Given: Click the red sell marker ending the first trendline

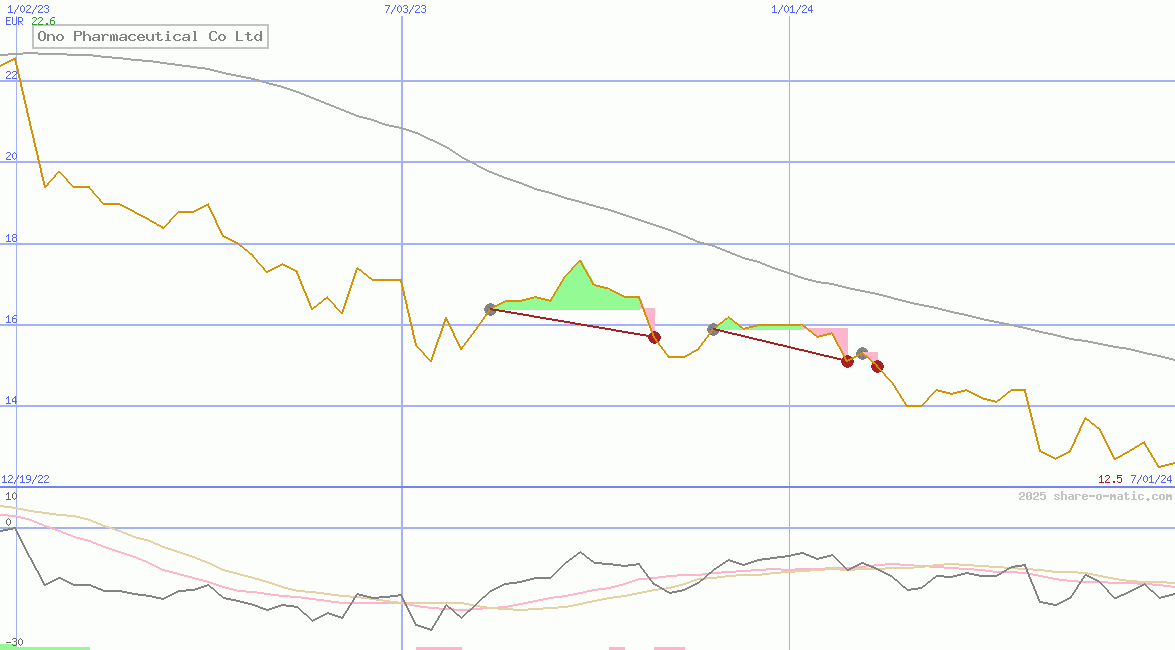Looking at the screenshot, I should (655, 338).
